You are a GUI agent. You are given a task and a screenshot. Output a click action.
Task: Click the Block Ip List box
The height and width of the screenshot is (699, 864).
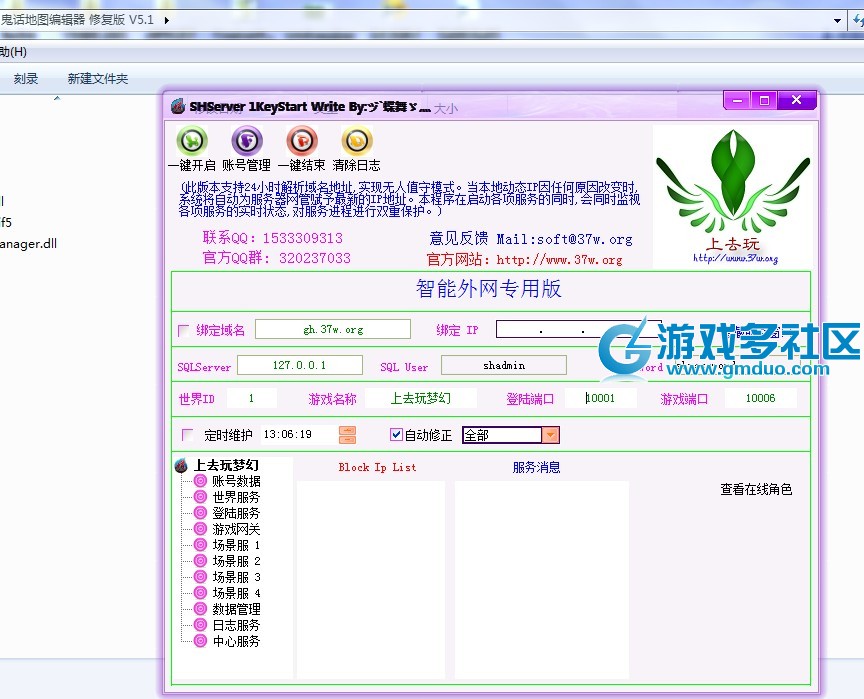371,579
